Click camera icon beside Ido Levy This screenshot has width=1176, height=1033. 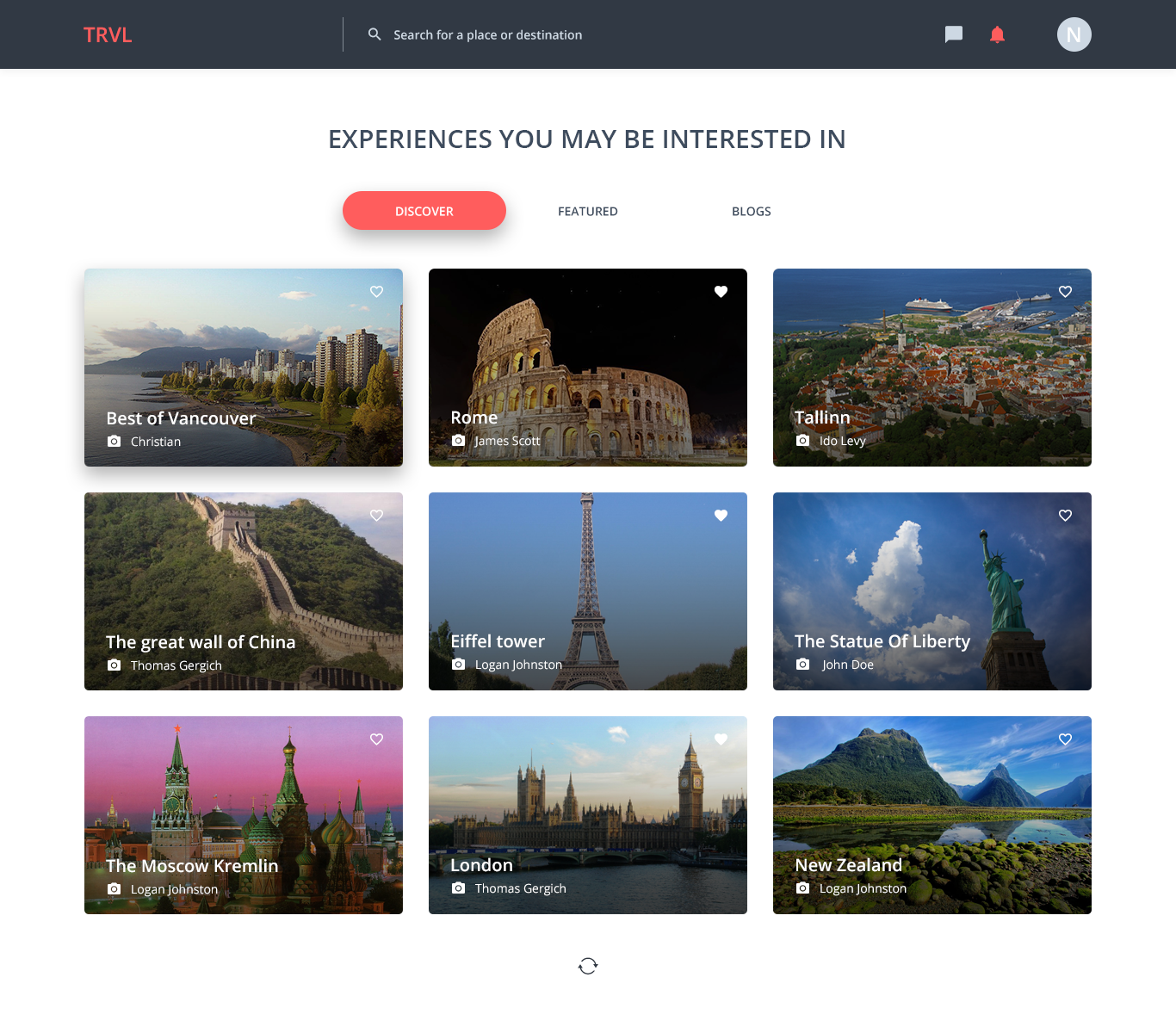click(x=802, y=441)
